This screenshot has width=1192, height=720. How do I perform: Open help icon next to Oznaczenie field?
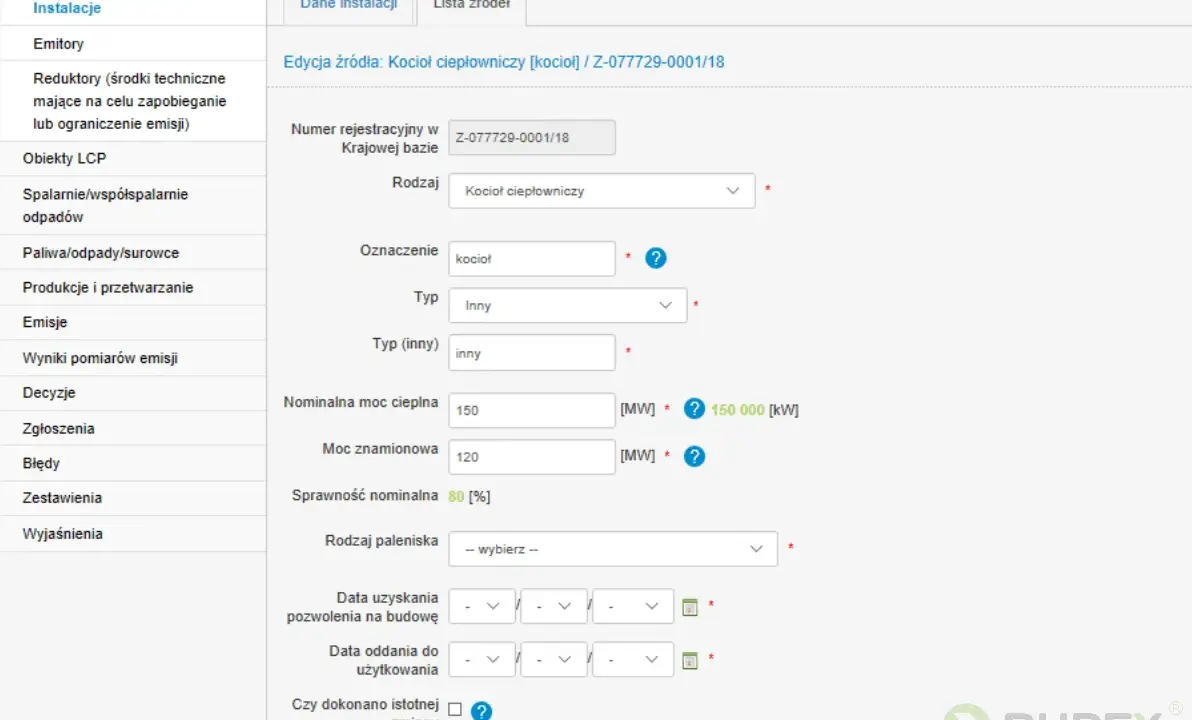655,259
